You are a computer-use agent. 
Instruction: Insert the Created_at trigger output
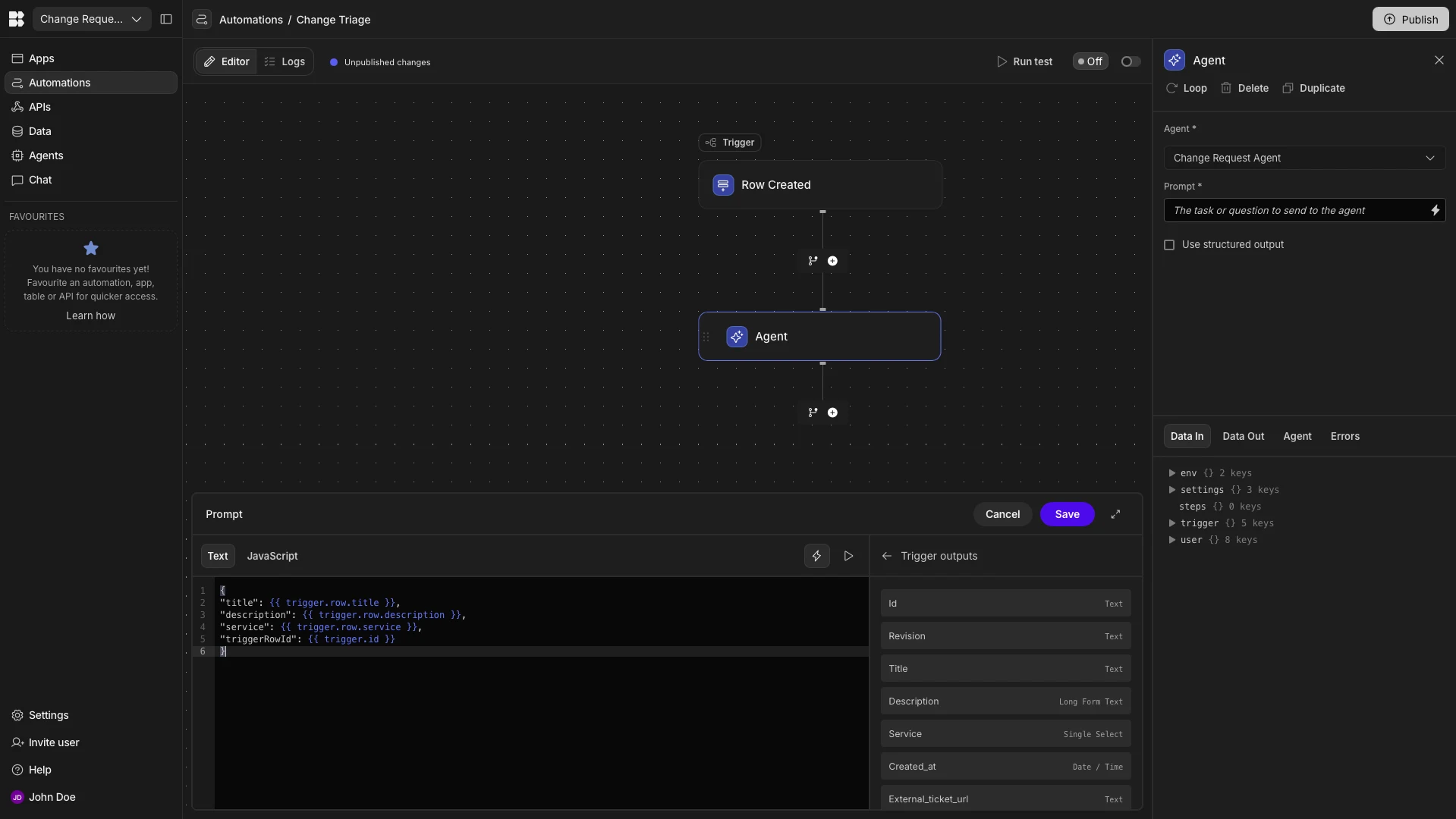point(1005,767)
